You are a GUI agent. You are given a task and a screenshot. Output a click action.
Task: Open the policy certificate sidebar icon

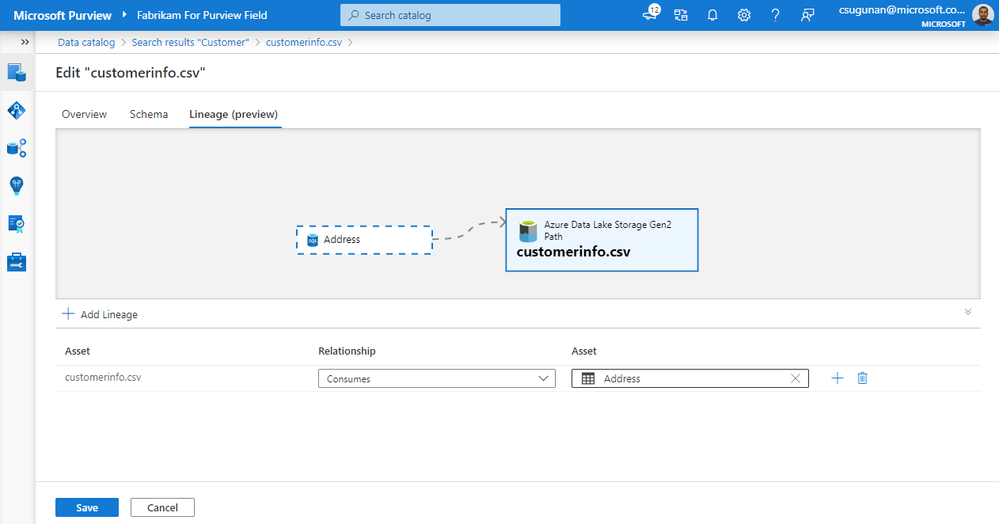pos(17,224)
